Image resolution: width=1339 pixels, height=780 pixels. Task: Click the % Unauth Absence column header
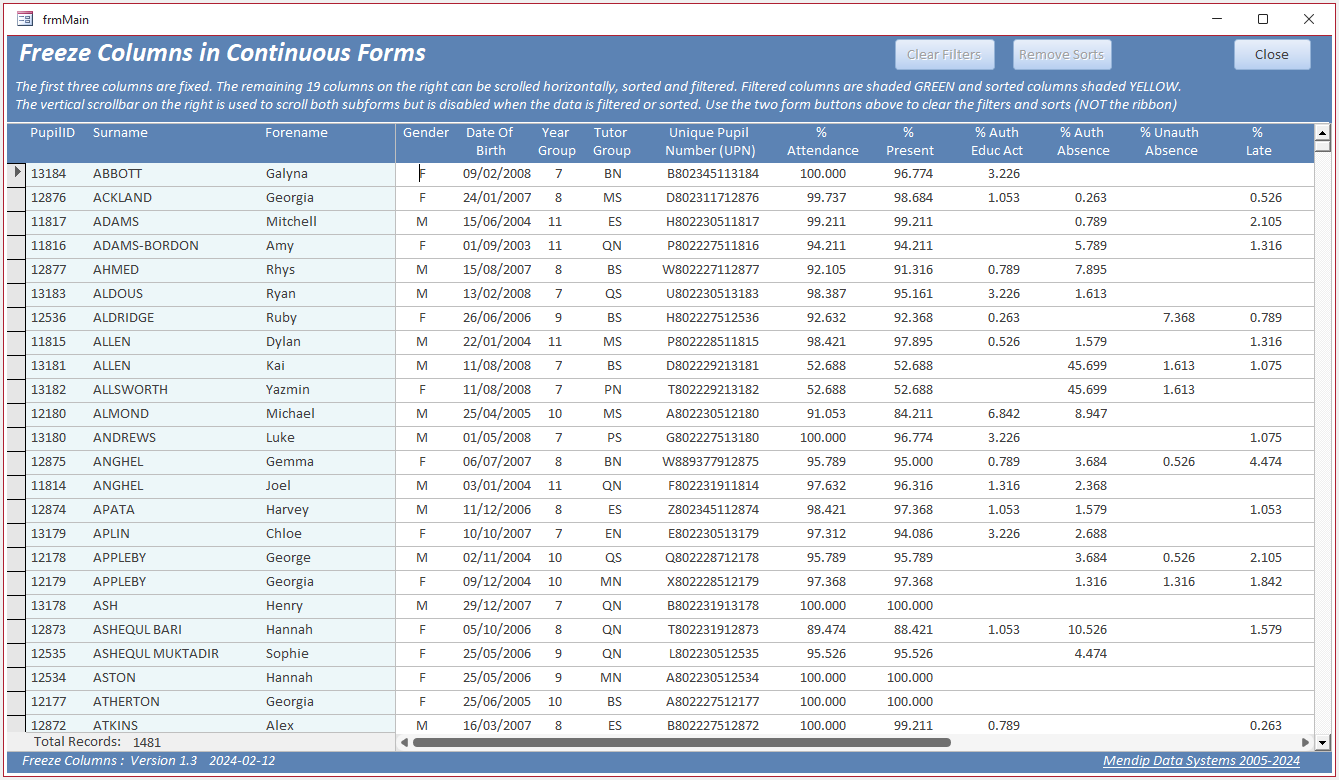coord(1170,141)
